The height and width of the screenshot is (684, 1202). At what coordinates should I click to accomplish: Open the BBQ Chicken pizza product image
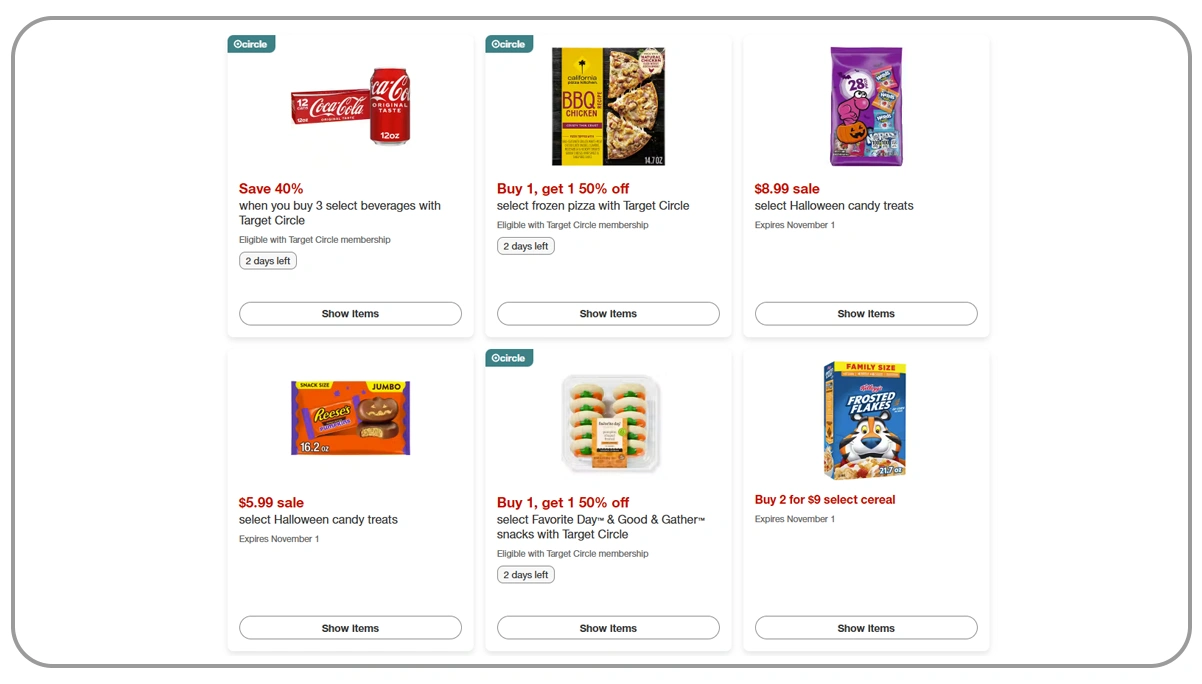[x=608, y=106]
